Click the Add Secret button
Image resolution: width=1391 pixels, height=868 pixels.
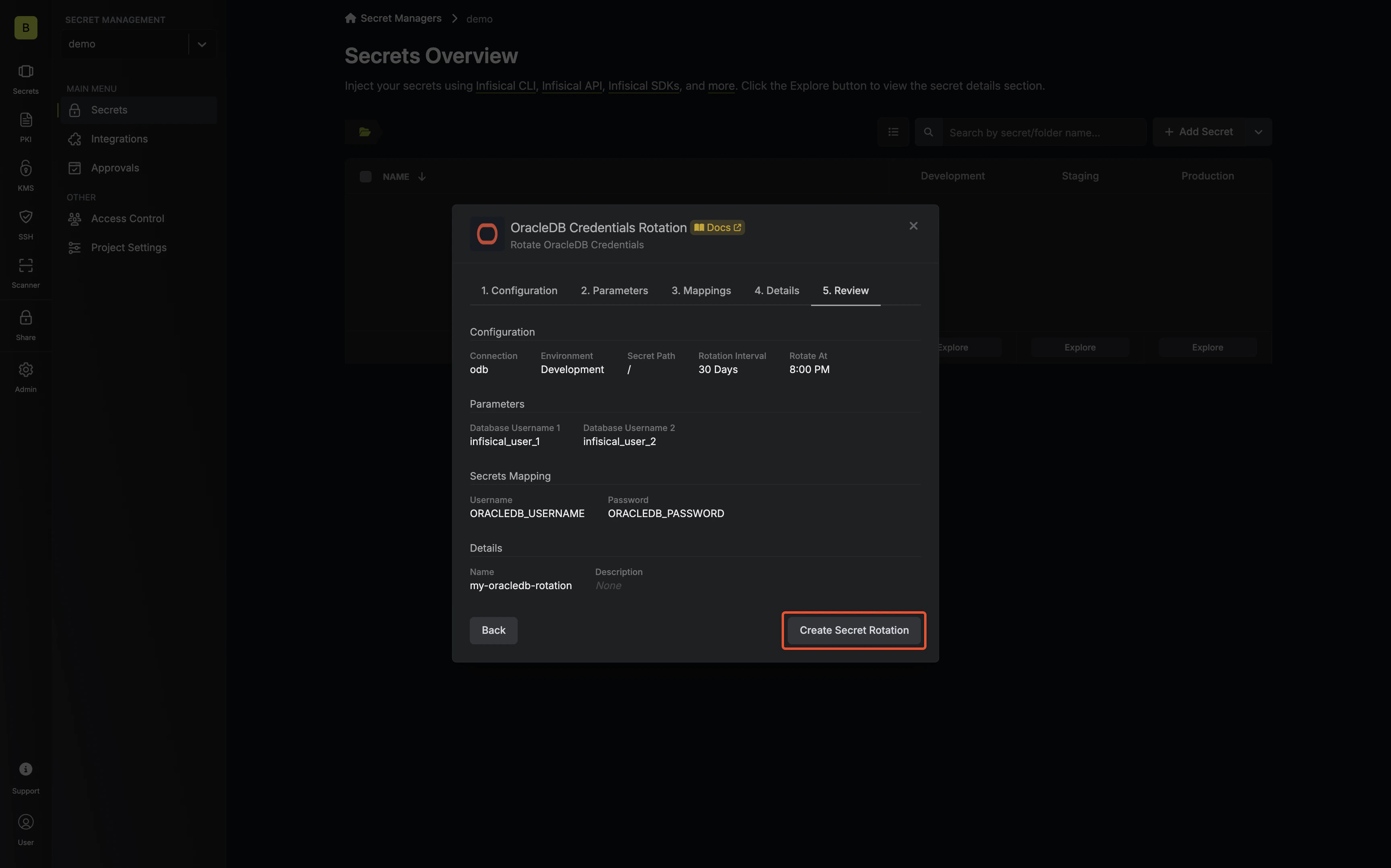tap(1199, 132)
